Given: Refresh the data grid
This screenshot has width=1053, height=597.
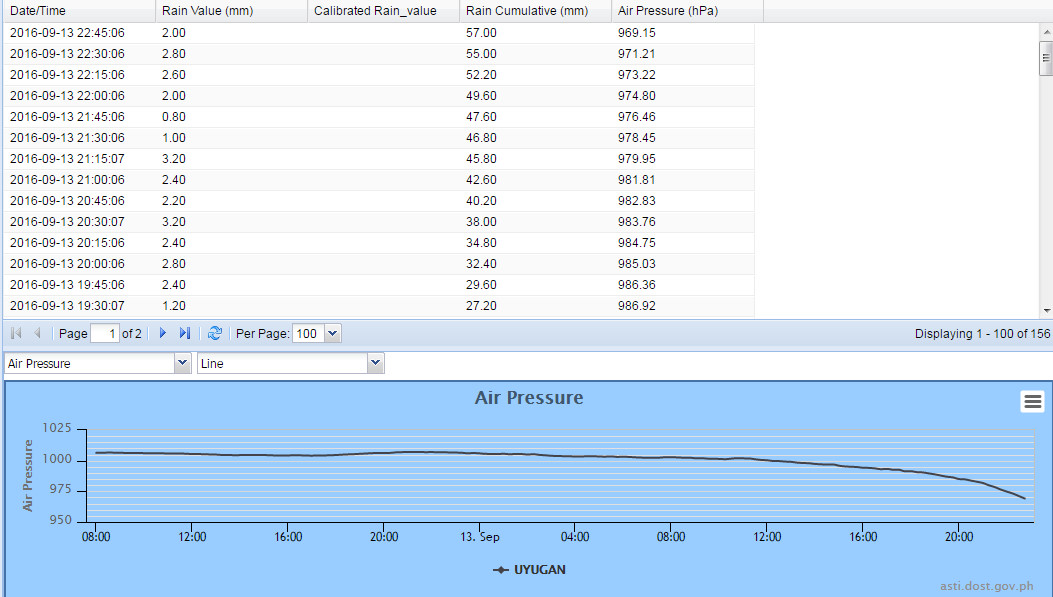Looking at the screenshot, I should click(214, 333).
